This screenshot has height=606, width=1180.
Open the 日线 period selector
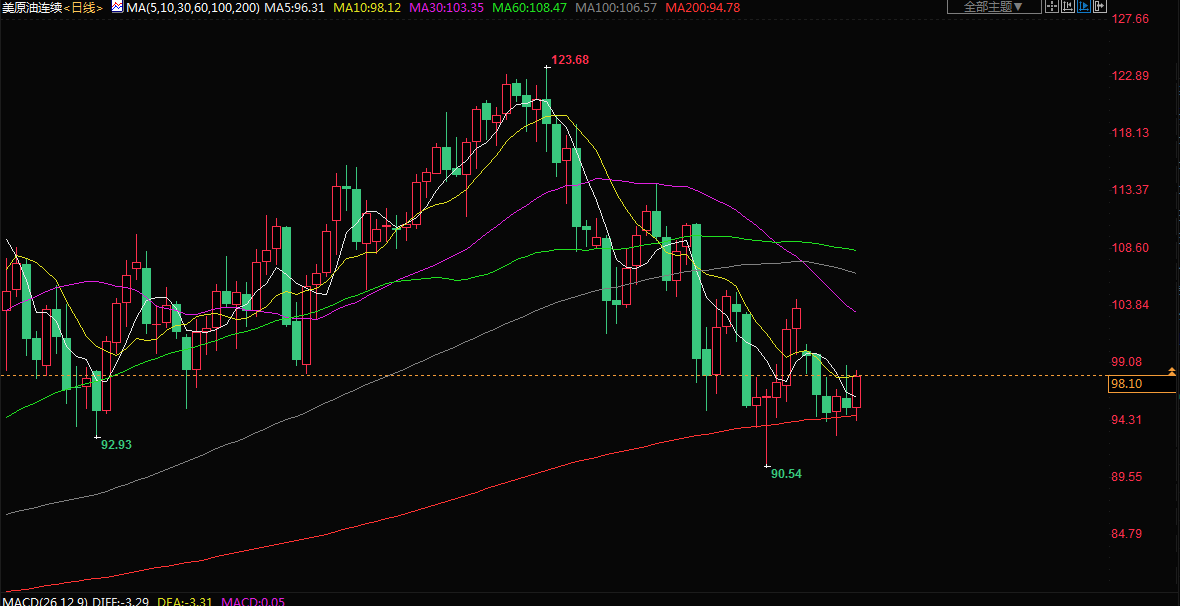[86, 8]
